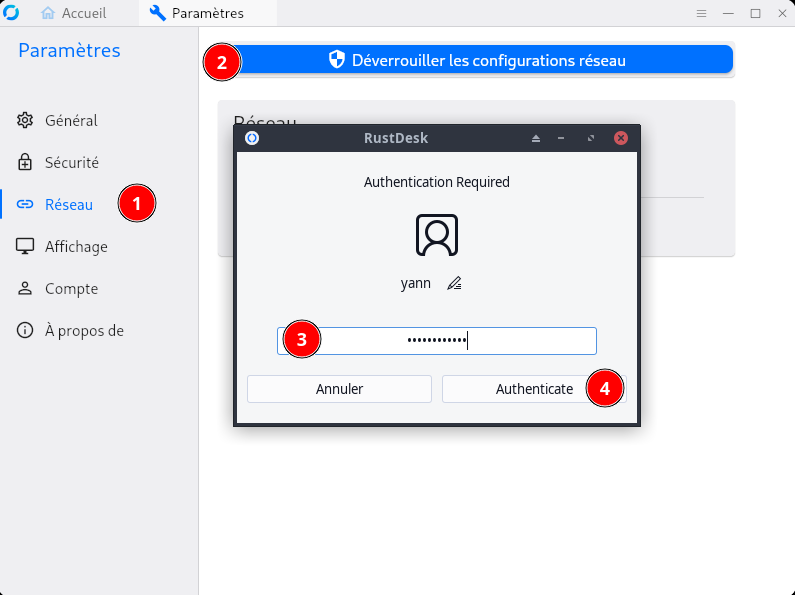This screenshot has height=595, width=795.
Task: Click the RustDesk logo in top-left corner
Action: point(12,13)
